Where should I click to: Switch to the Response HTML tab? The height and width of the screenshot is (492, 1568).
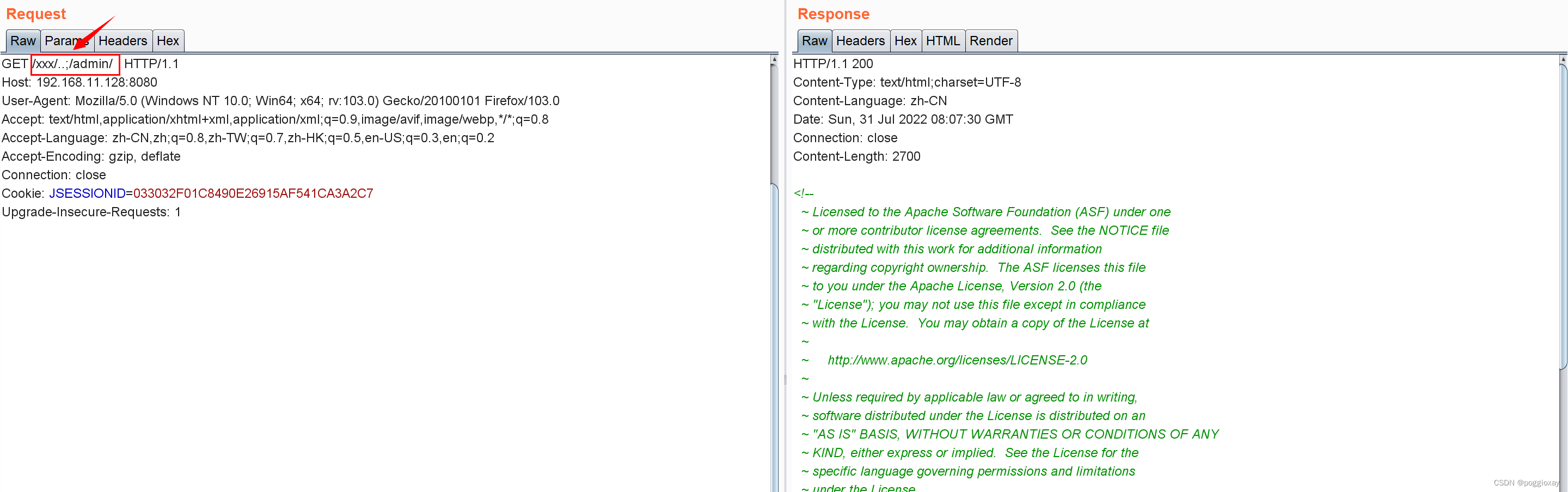[943, 41]
